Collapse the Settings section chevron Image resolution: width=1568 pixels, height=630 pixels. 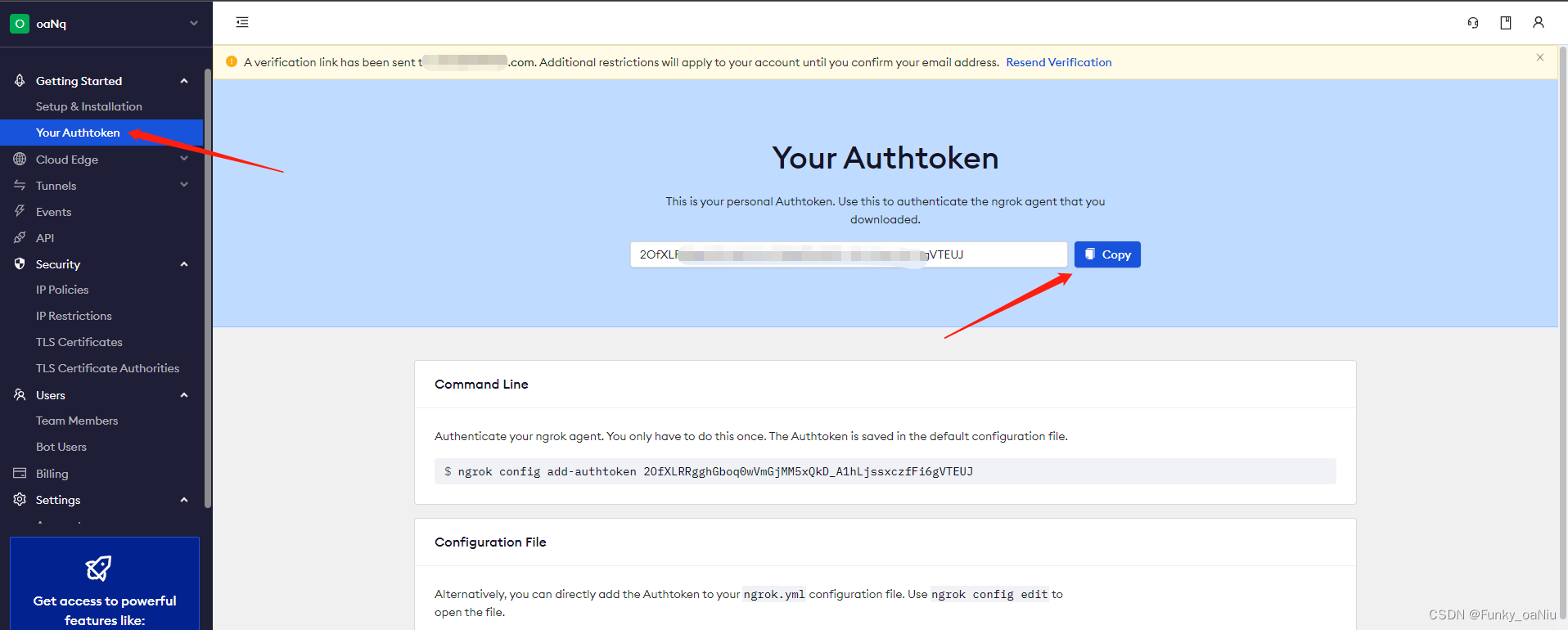coord(184,500)
